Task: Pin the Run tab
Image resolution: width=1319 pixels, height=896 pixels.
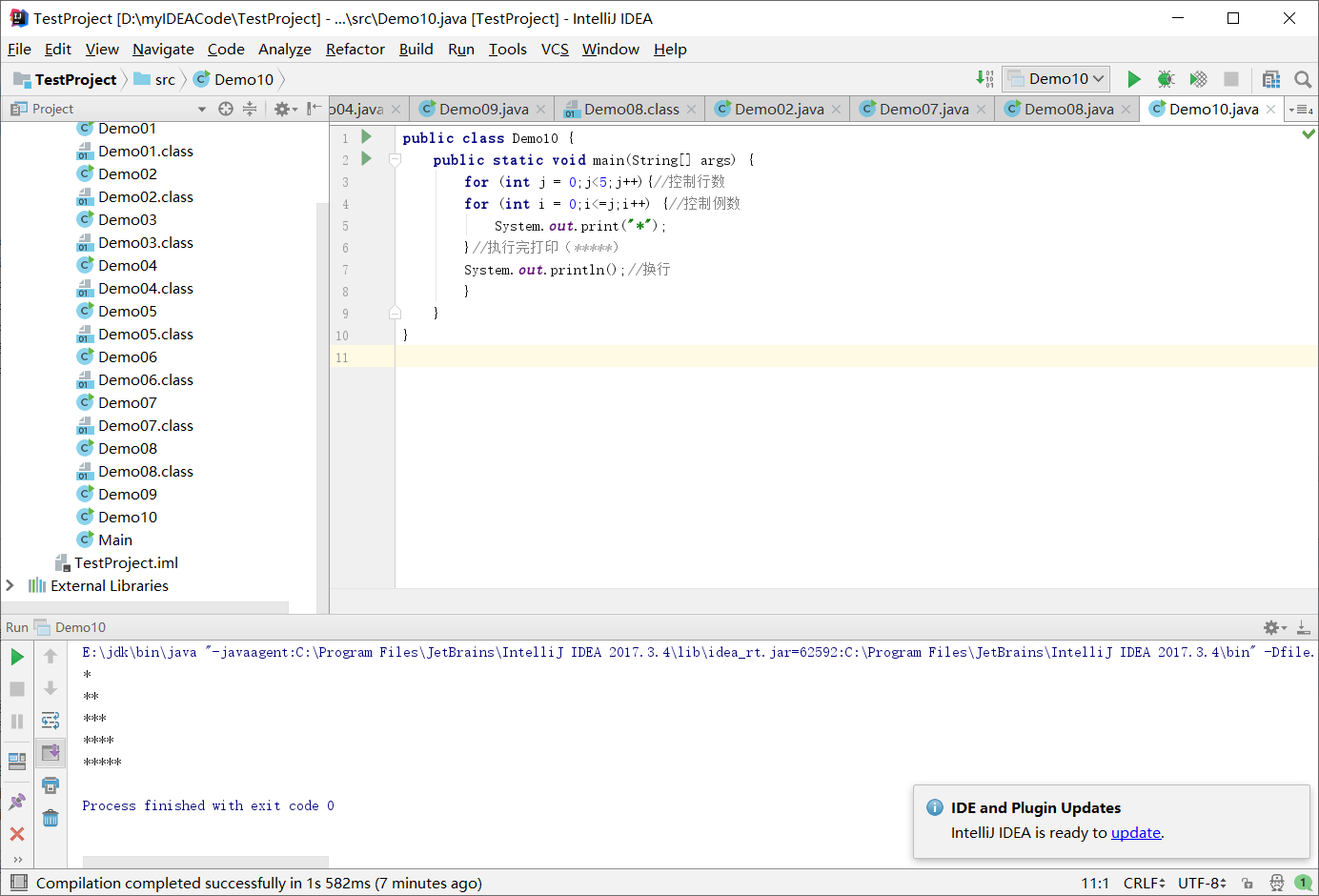Action: tap(17, 802)
